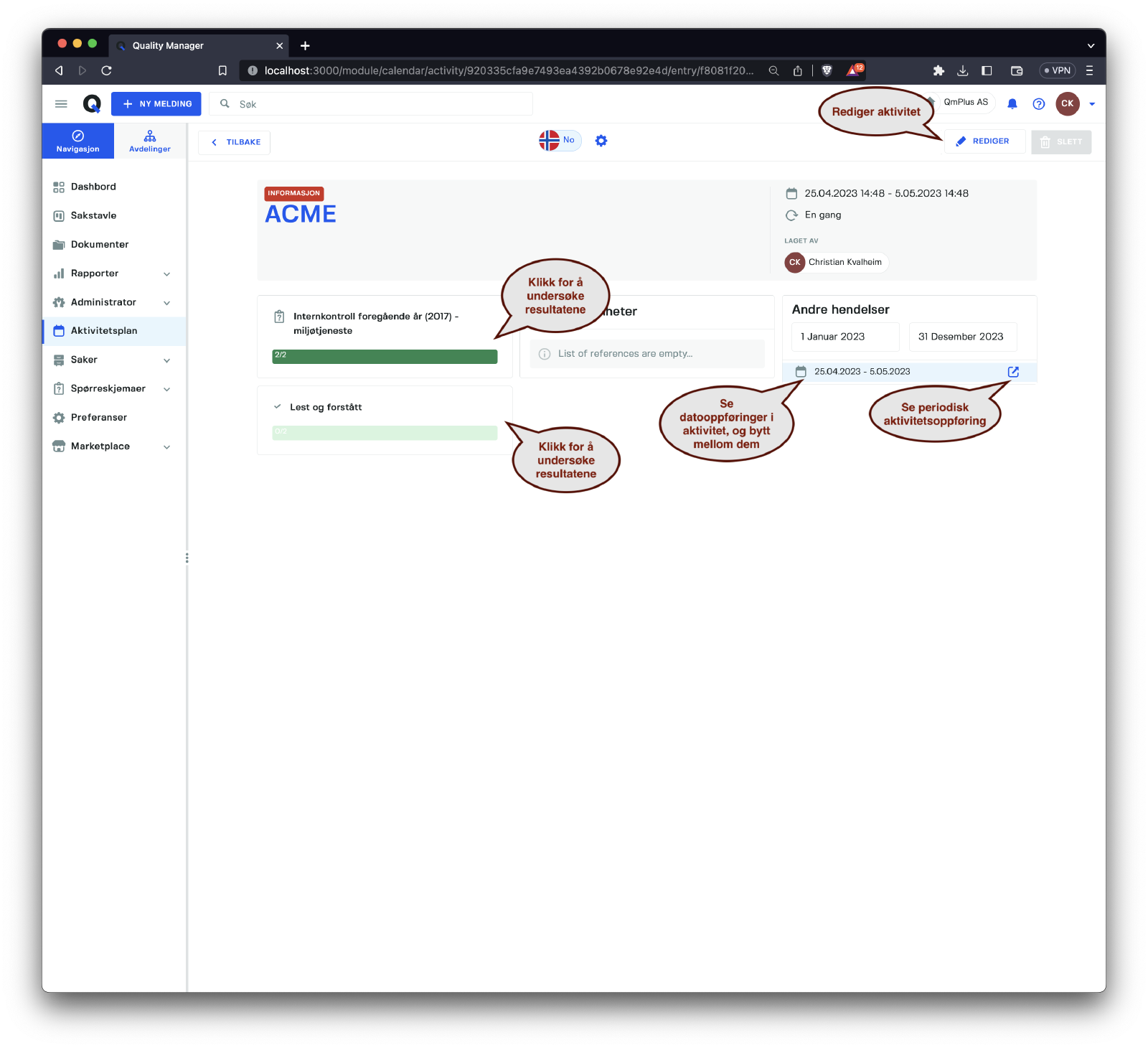The height and width of the screenshot is (1048, 1148).
Task: Click the notification bell icon
Action: [1012, 104]
